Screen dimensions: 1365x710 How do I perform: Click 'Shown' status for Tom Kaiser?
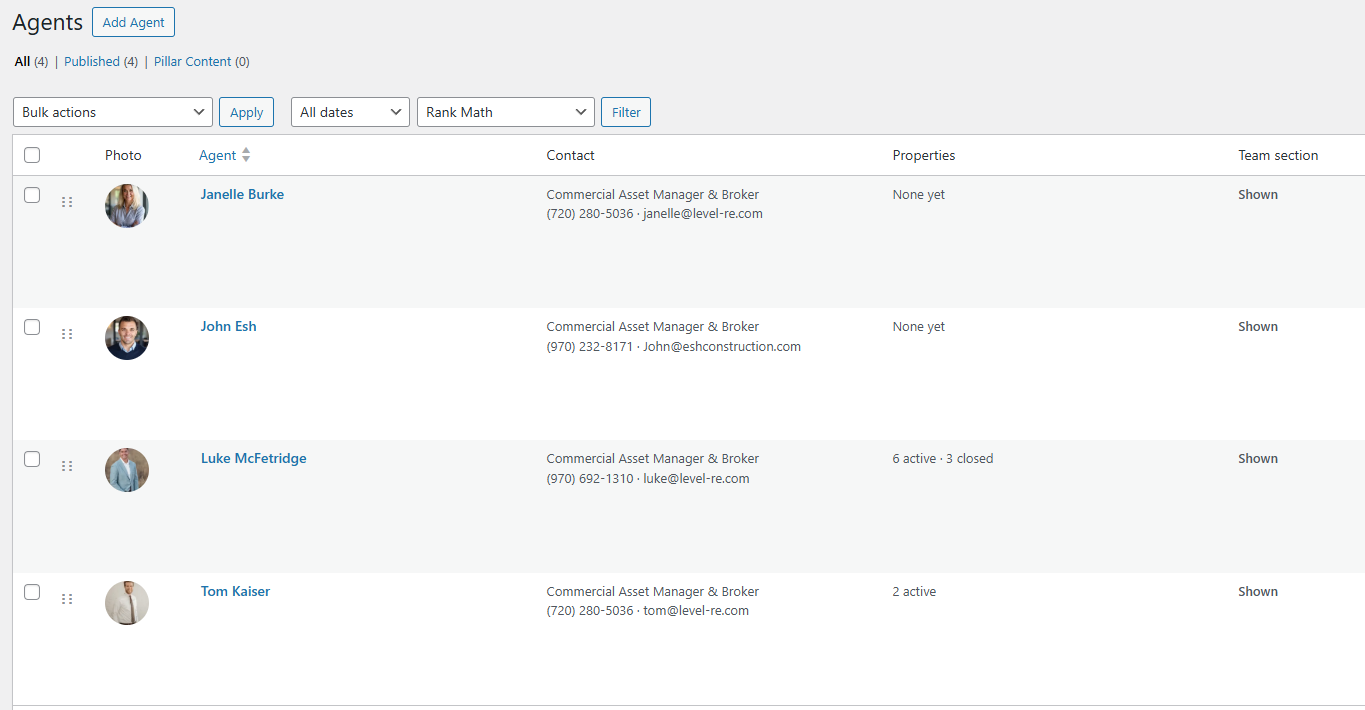coord(1258,592)
